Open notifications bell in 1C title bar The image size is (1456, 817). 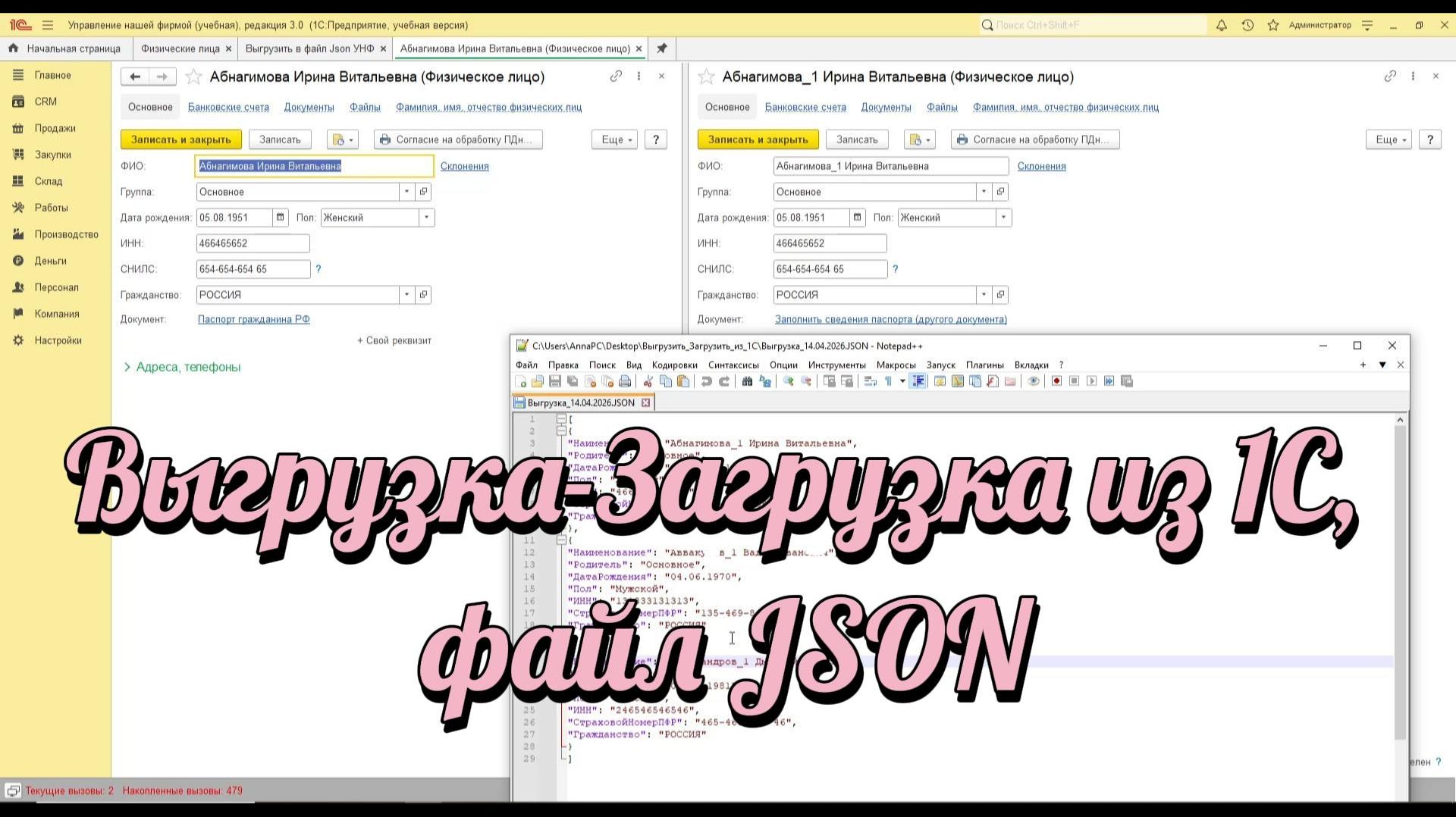pyautogui.click(x=1221, y=25)
